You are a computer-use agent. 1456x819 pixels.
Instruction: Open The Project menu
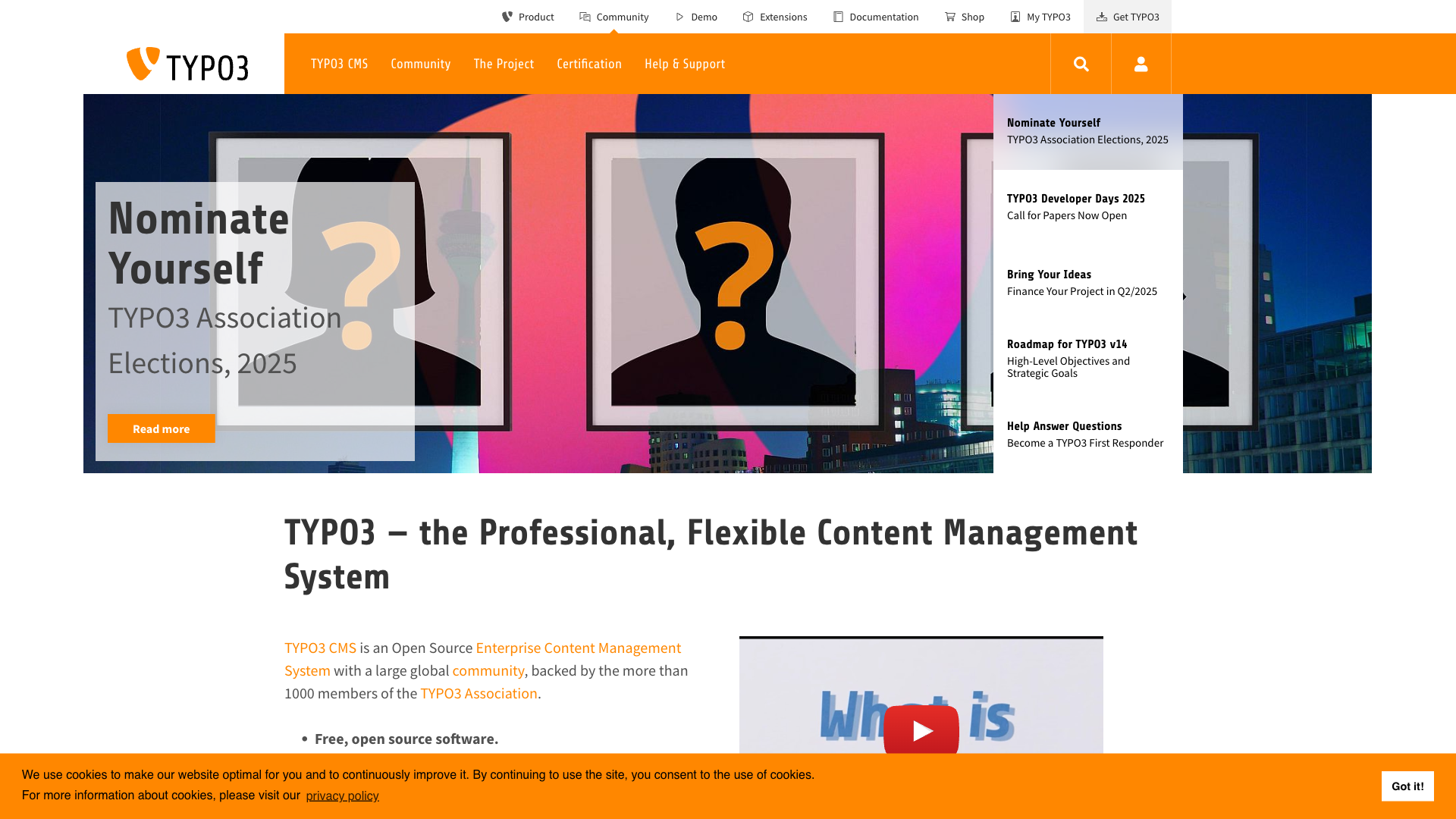504,64
